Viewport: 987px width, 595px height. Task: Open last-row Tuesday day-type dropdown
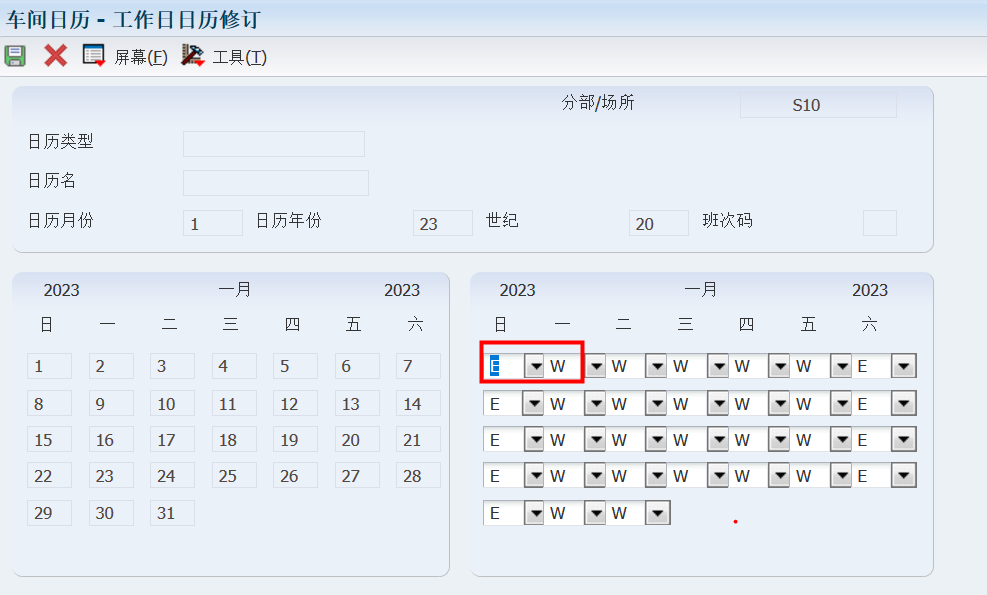[657, 513]
